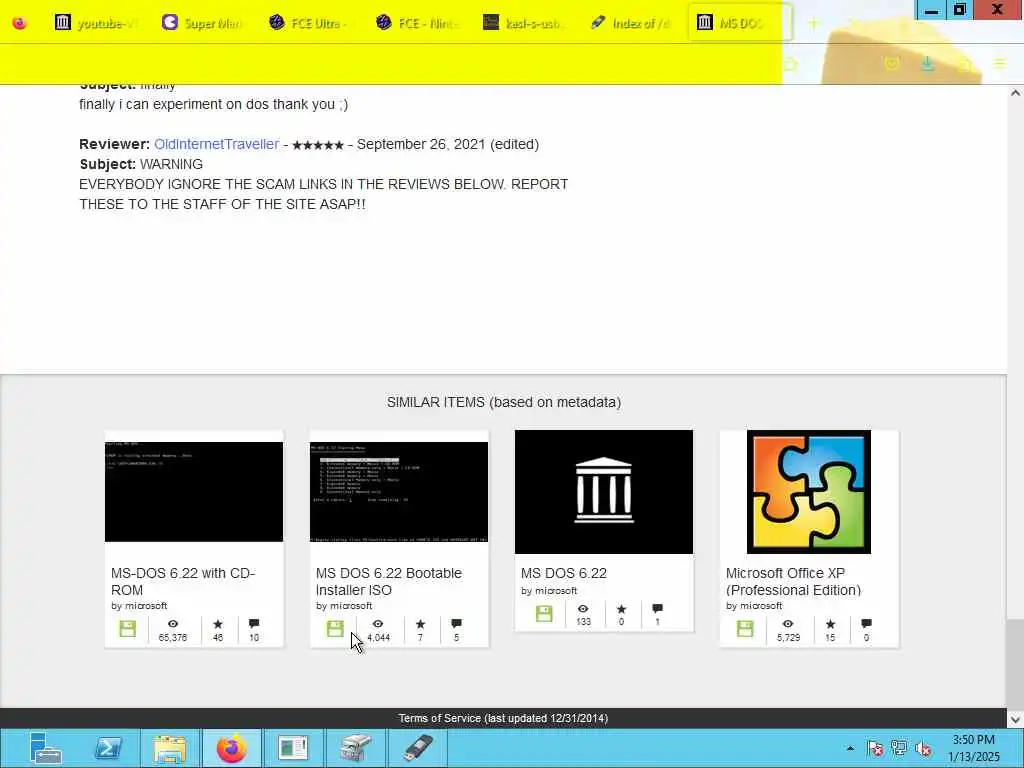Image resolution: width=1024 pixels, height=768 pixels.
Task: Click the reviews bubble icon showing 10
Action: (x=254, y=624)
